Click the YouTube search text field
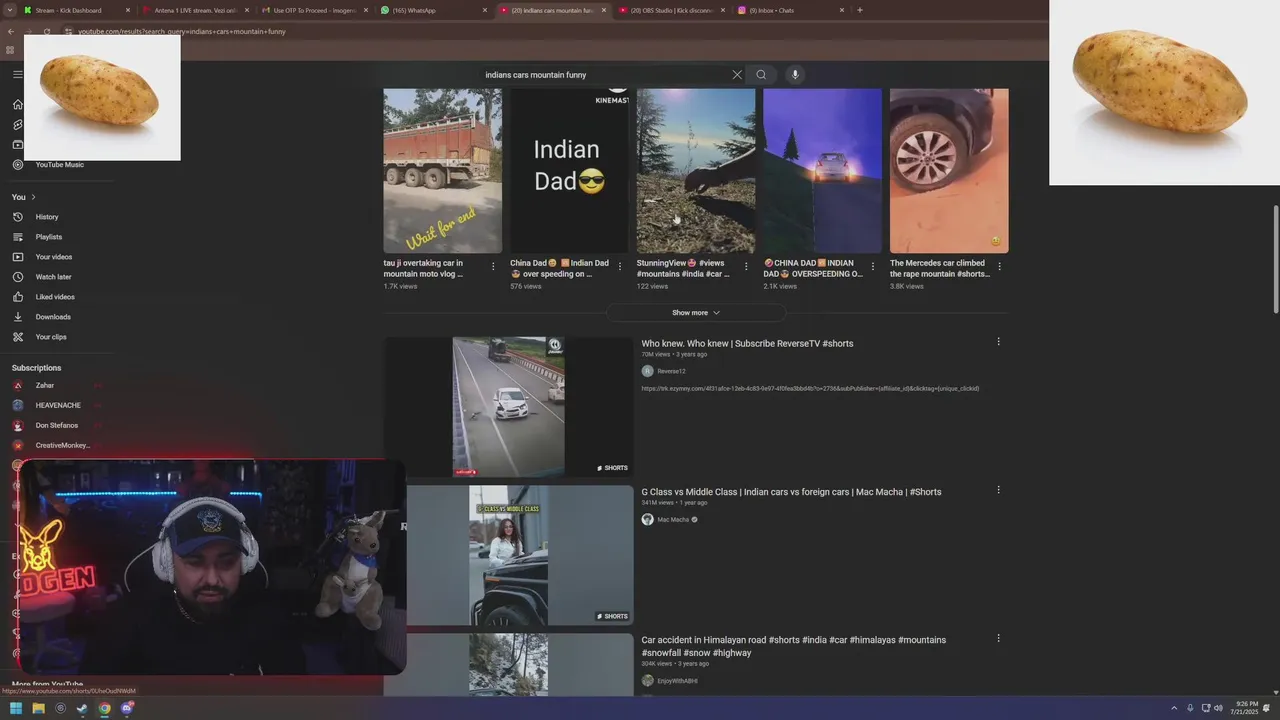The height and width of the screenshot is (720, 1280). coord(605,75)
